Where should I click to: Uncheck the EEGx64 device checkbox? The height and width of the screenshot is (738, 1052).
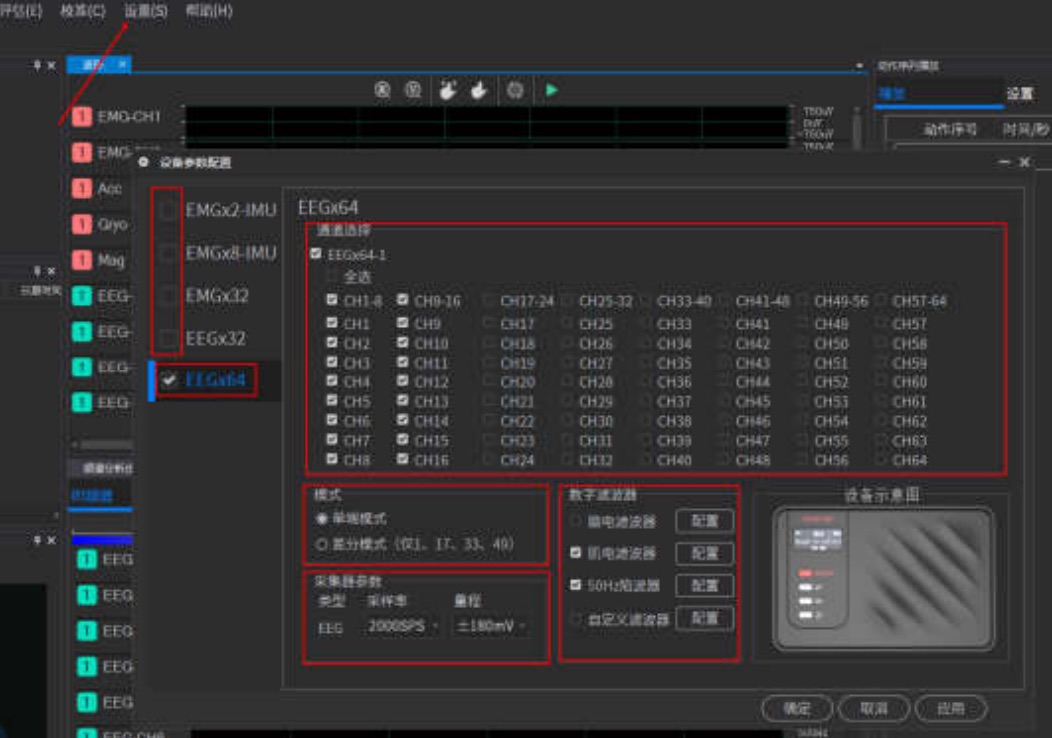(168, 380)
